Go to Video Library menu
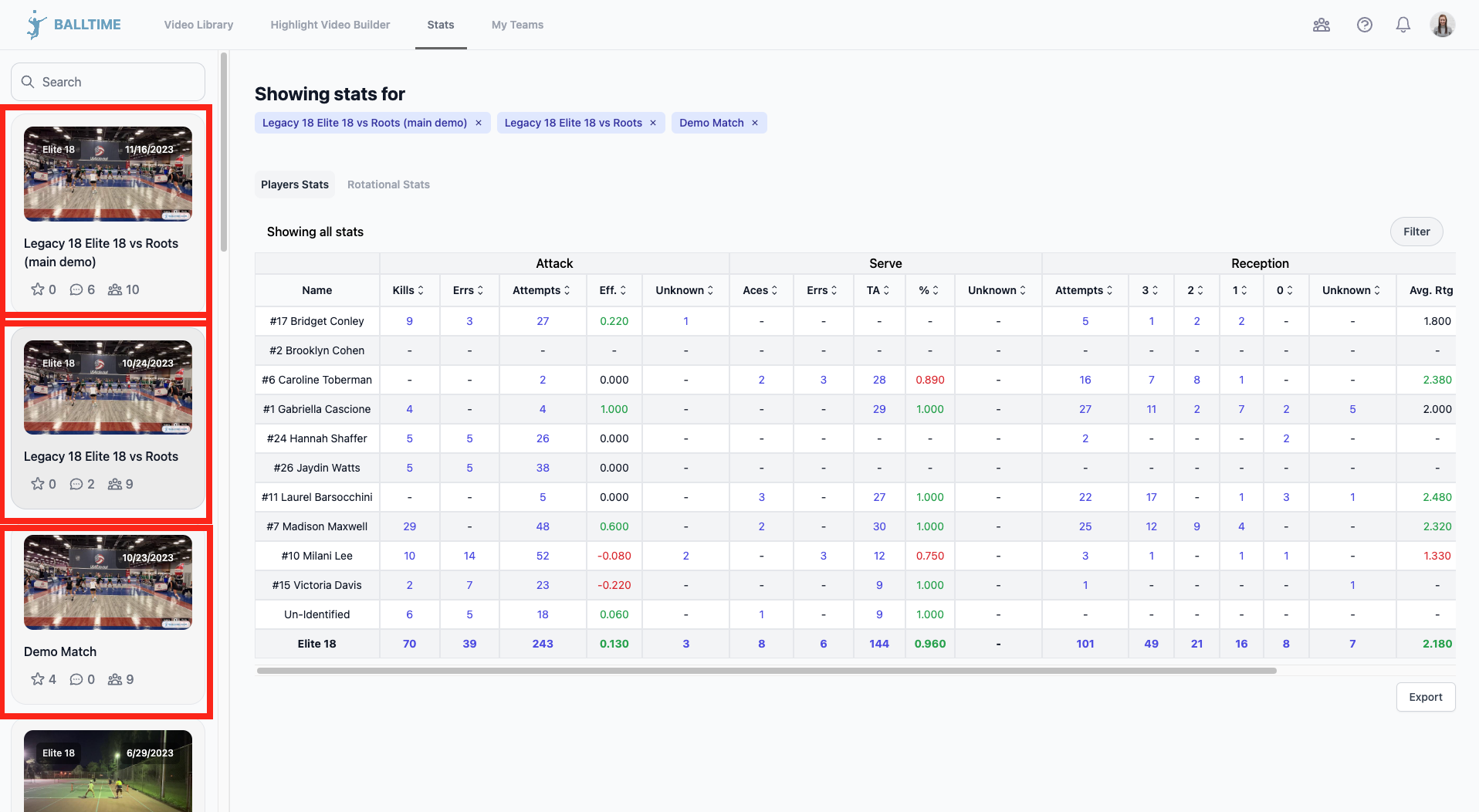1479x812 pixels. 198,25
